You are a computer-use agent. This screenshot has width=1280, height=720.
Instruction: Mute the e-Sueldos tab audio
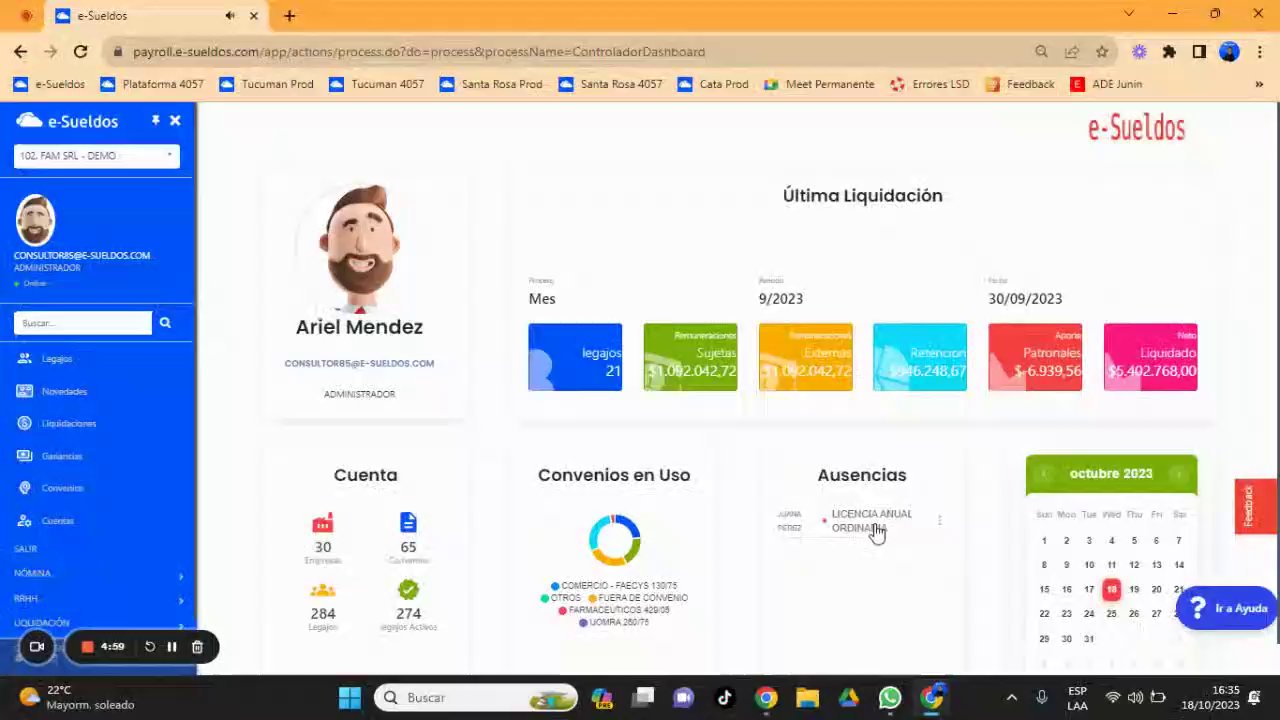tap(230, 16)
